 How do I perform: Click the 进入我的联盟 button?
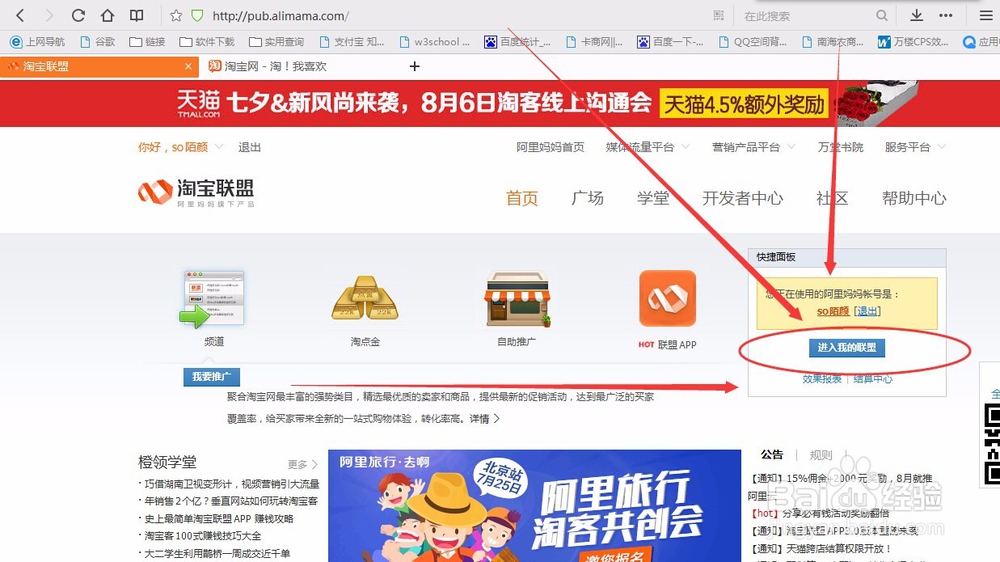click(x=847, y=348)
